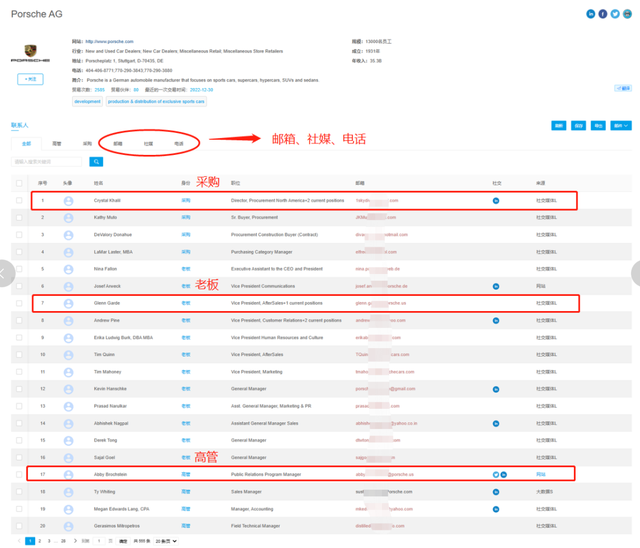Open Megan Edwards Lang's LinkedIn social icon
The width and height of the screenshot is (640, 548).
coord(496,509)
